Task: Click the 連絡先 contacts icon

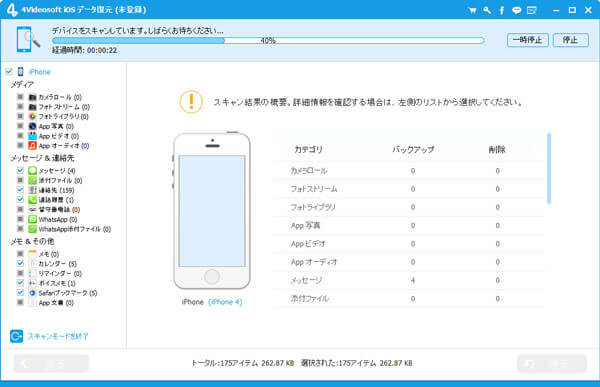Action: click(33, 190)
